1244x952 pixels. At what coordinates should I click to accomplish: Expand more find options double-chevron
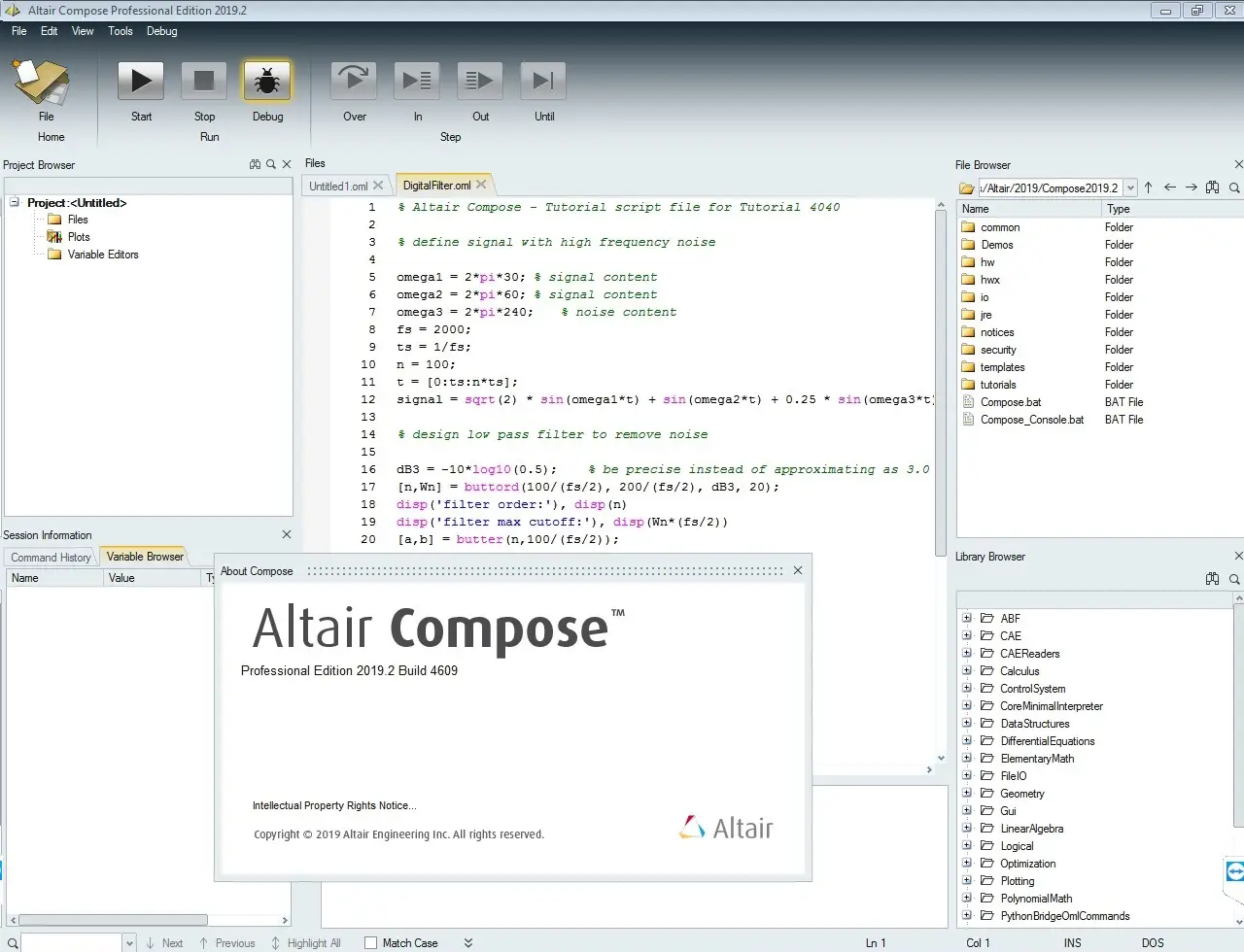468,943
